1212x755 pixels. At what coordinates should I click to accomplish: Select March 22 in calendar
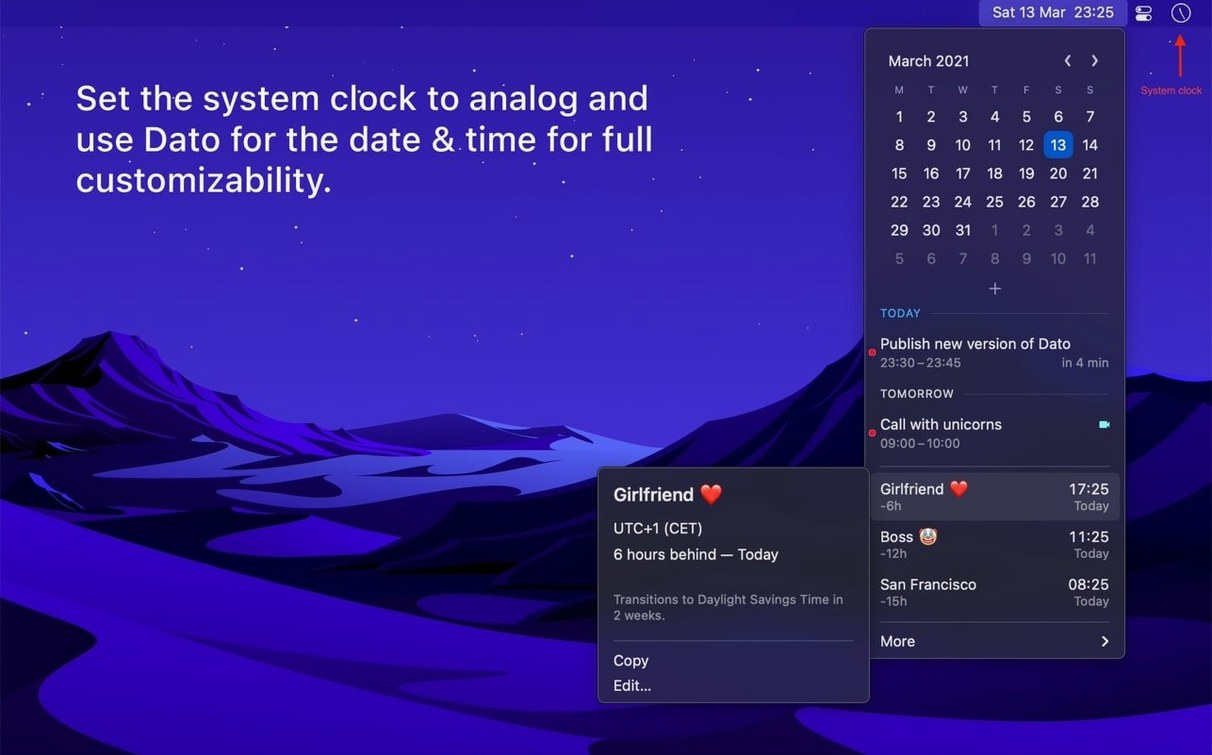tap(899, 202)
